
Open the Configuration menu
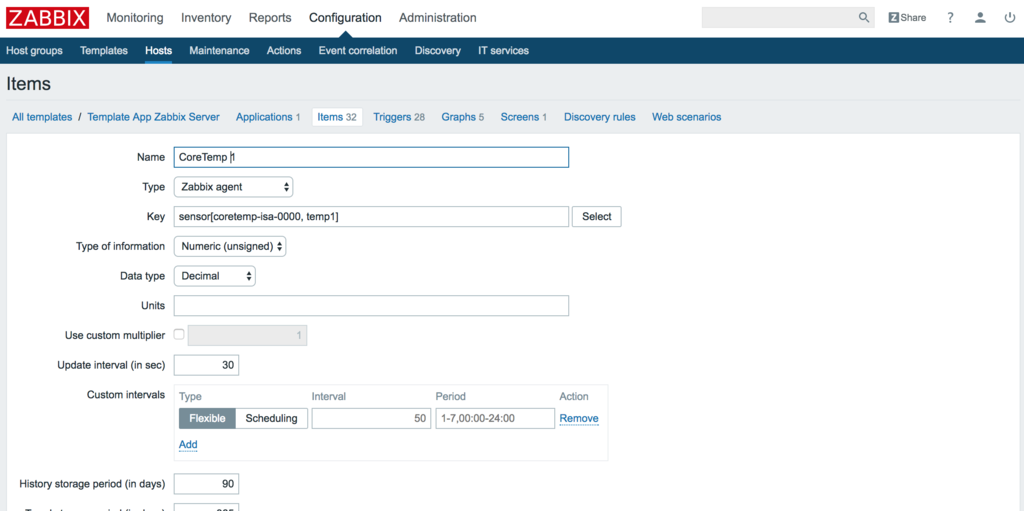(345, 18)
